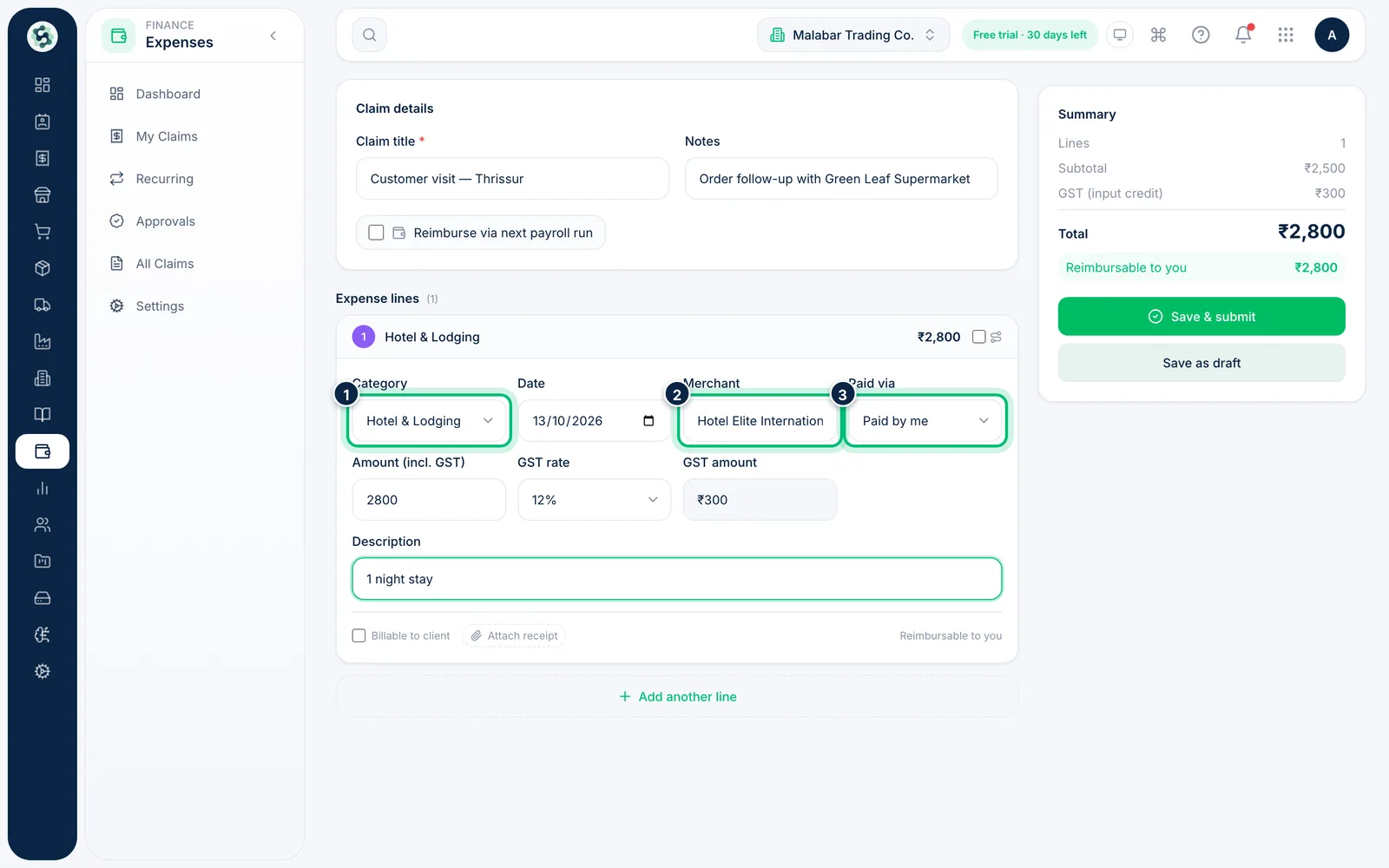The width and height of the screenshot is (1389, 868).
Task: Click the split line icon beside ₹2,800 header
Action: click(x=996, y=337)
